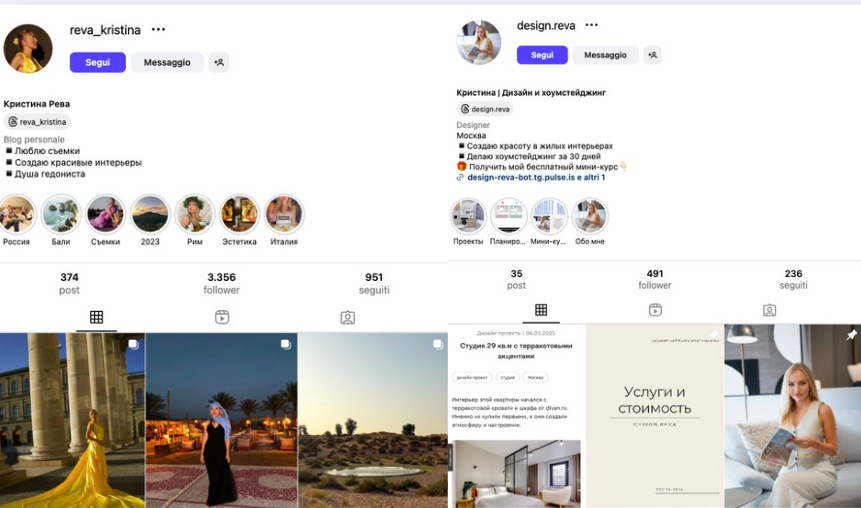
Task: Send Messaggio to design.reva
Action: click(x=605, y=55)
